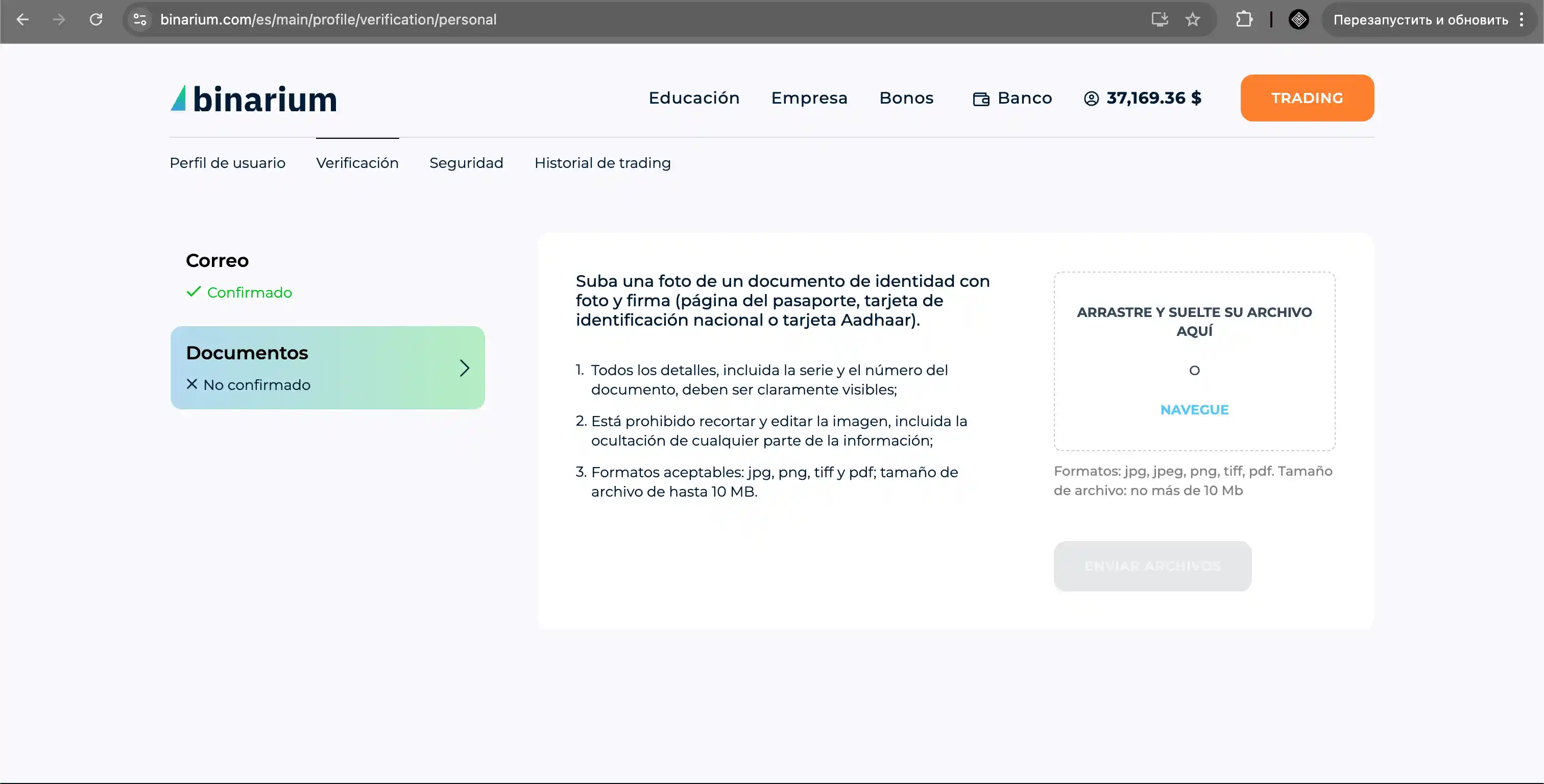Open the Empresa menu
The width and height of the screenshot is (1544, 784).
click(x=809, y=97)
